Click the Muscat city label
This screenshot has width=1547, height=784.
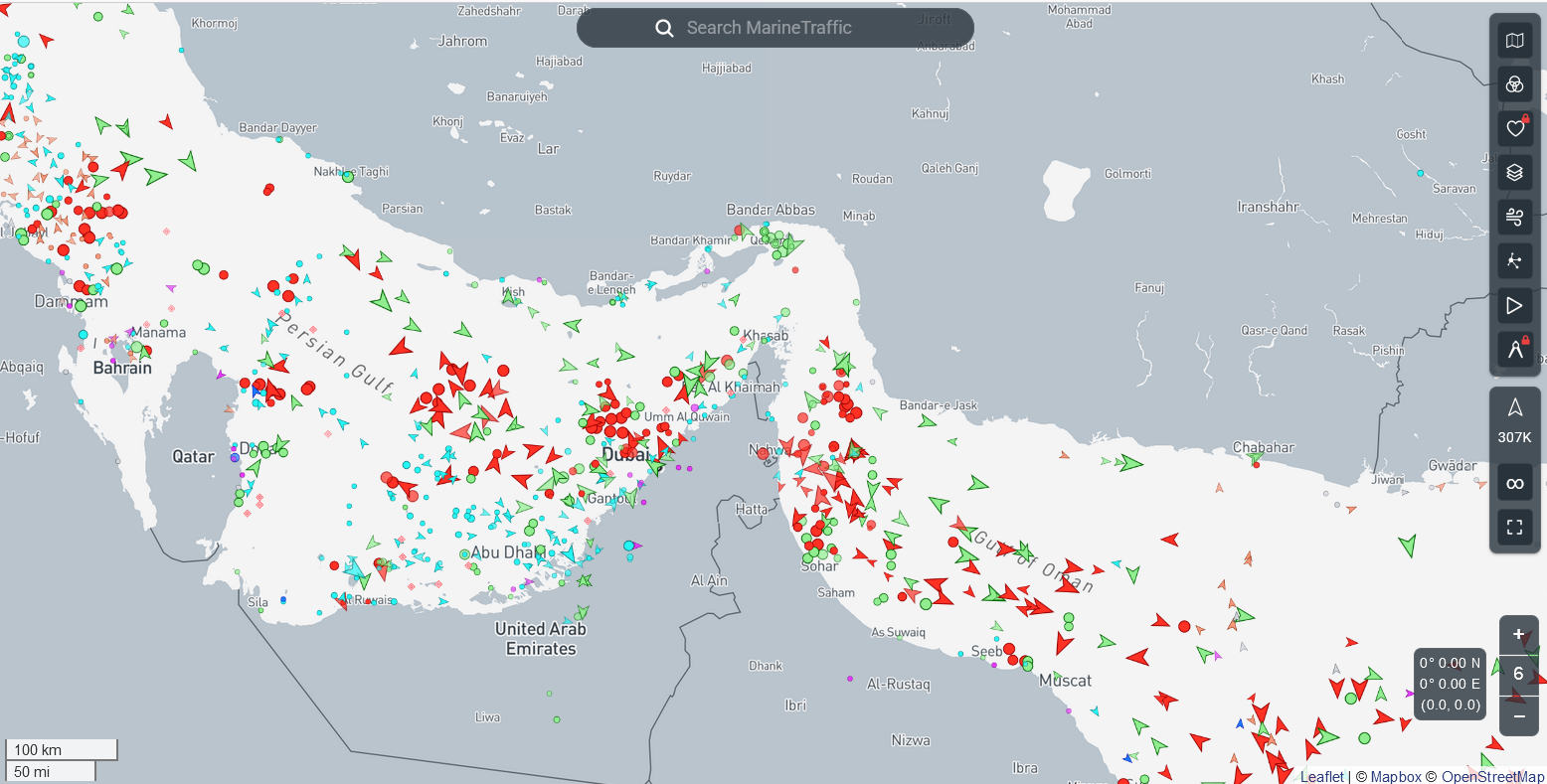[1065, 681]
